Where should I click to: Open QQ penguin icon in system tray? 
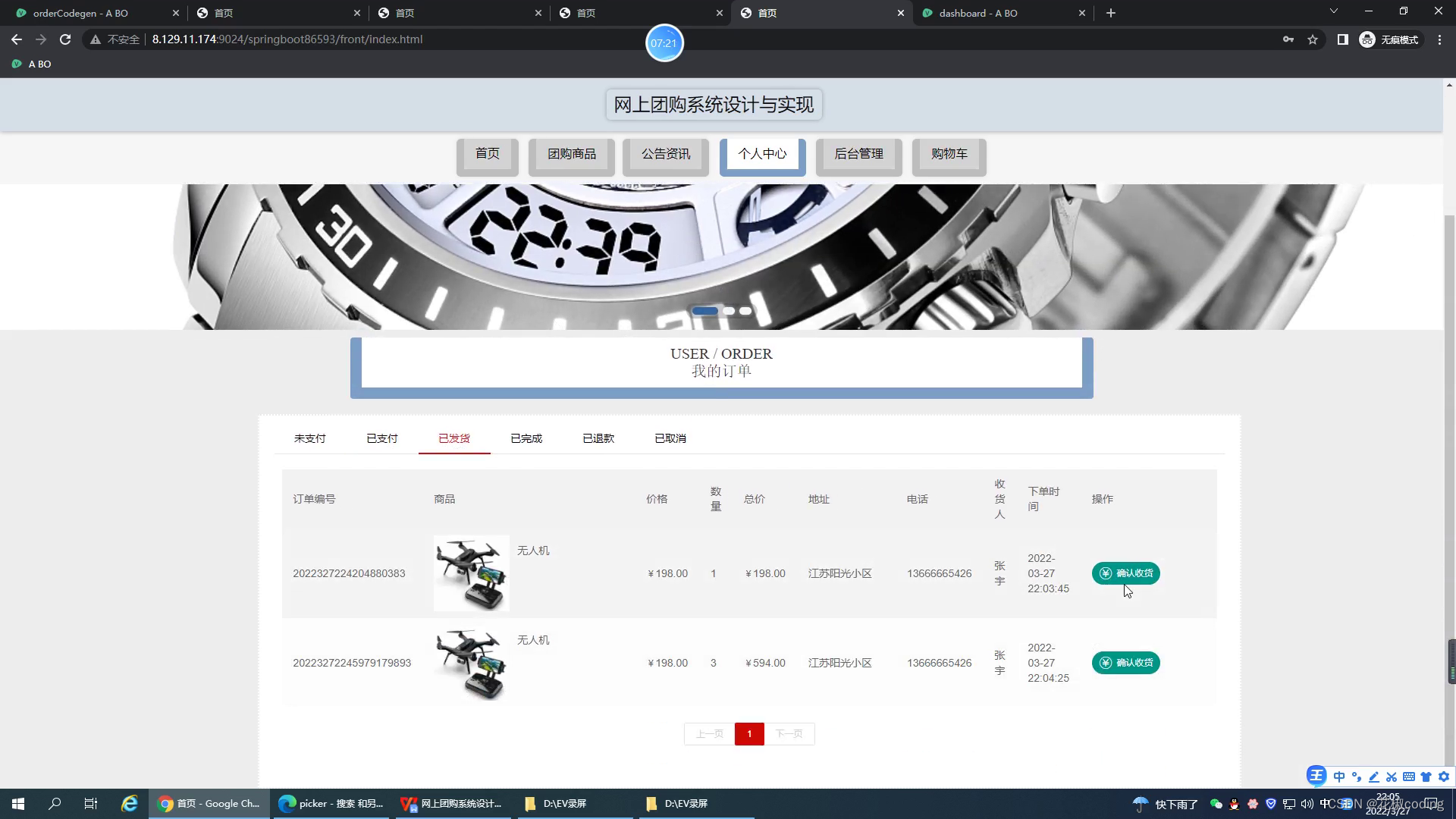point(1233,804)
